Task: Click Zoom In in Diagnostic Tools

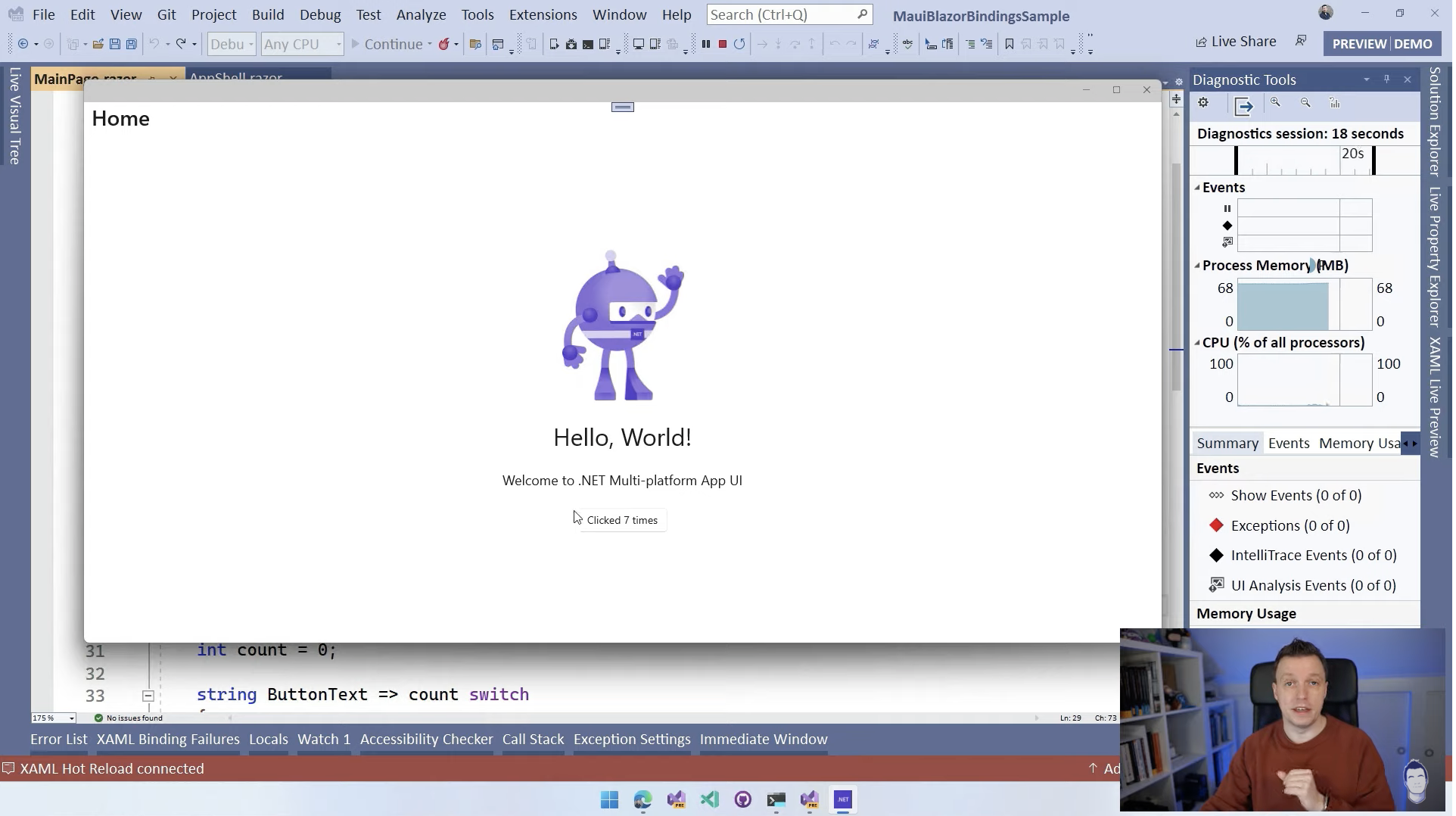Action: coord(1276,103)
